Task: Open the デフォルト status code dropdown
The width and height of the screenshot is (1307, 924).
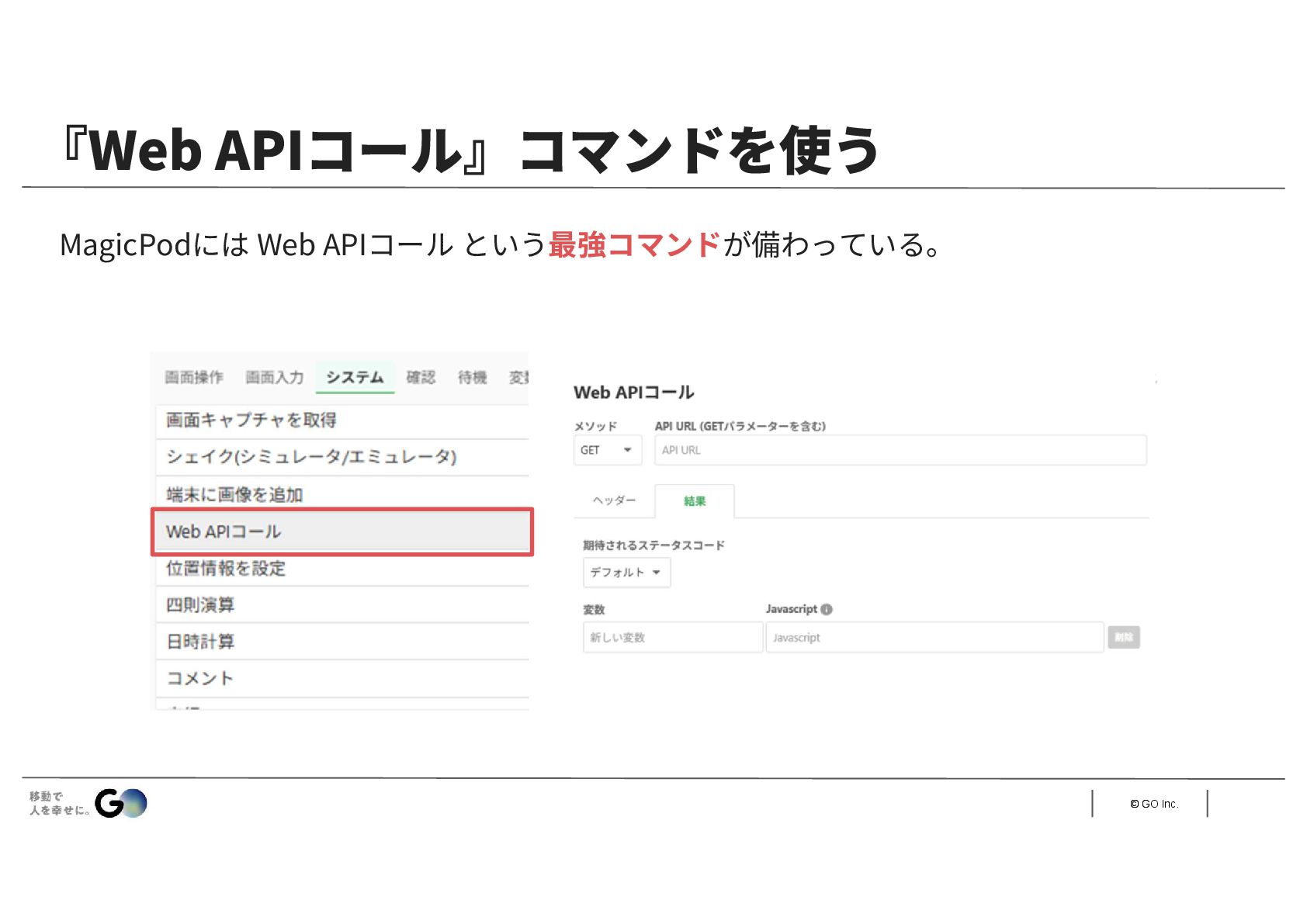Action: pos(626,573)
